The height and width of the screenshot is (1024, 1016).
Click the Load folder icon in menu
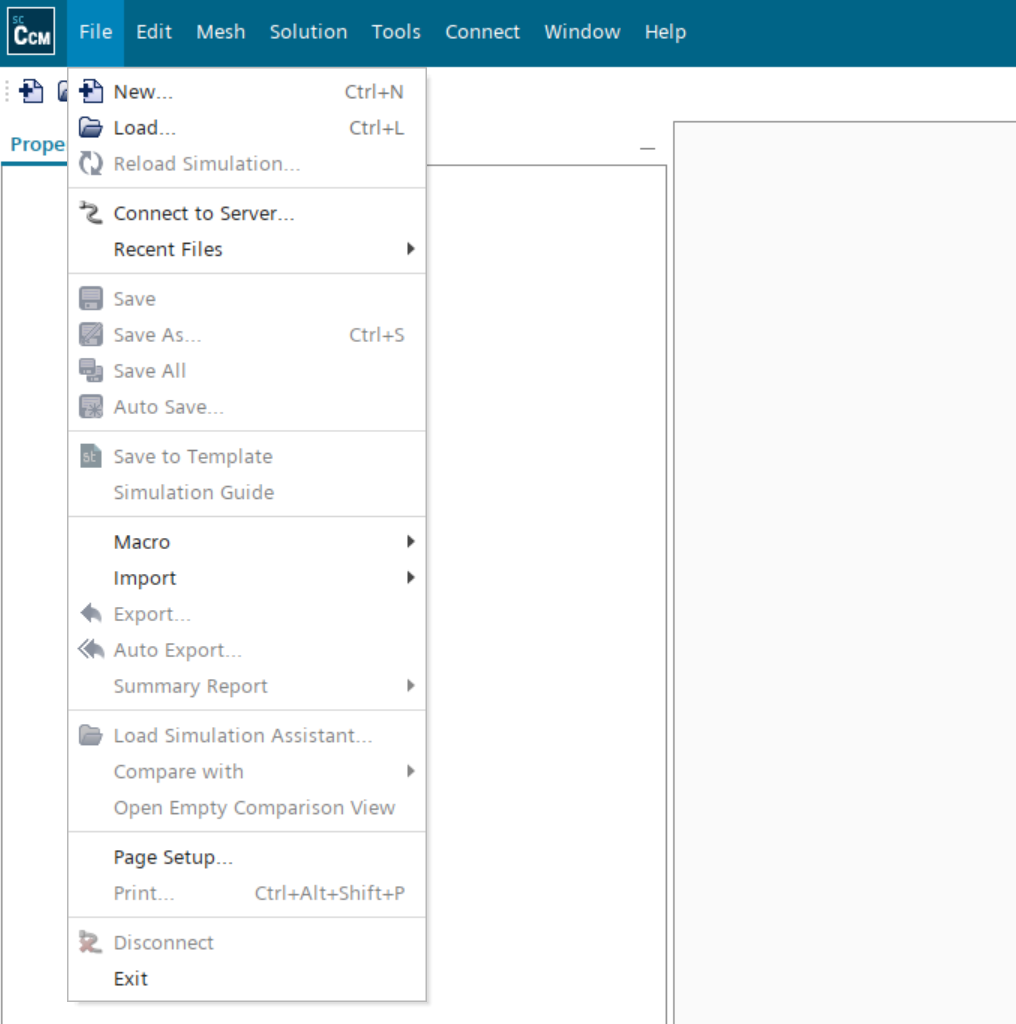[91, 128]
